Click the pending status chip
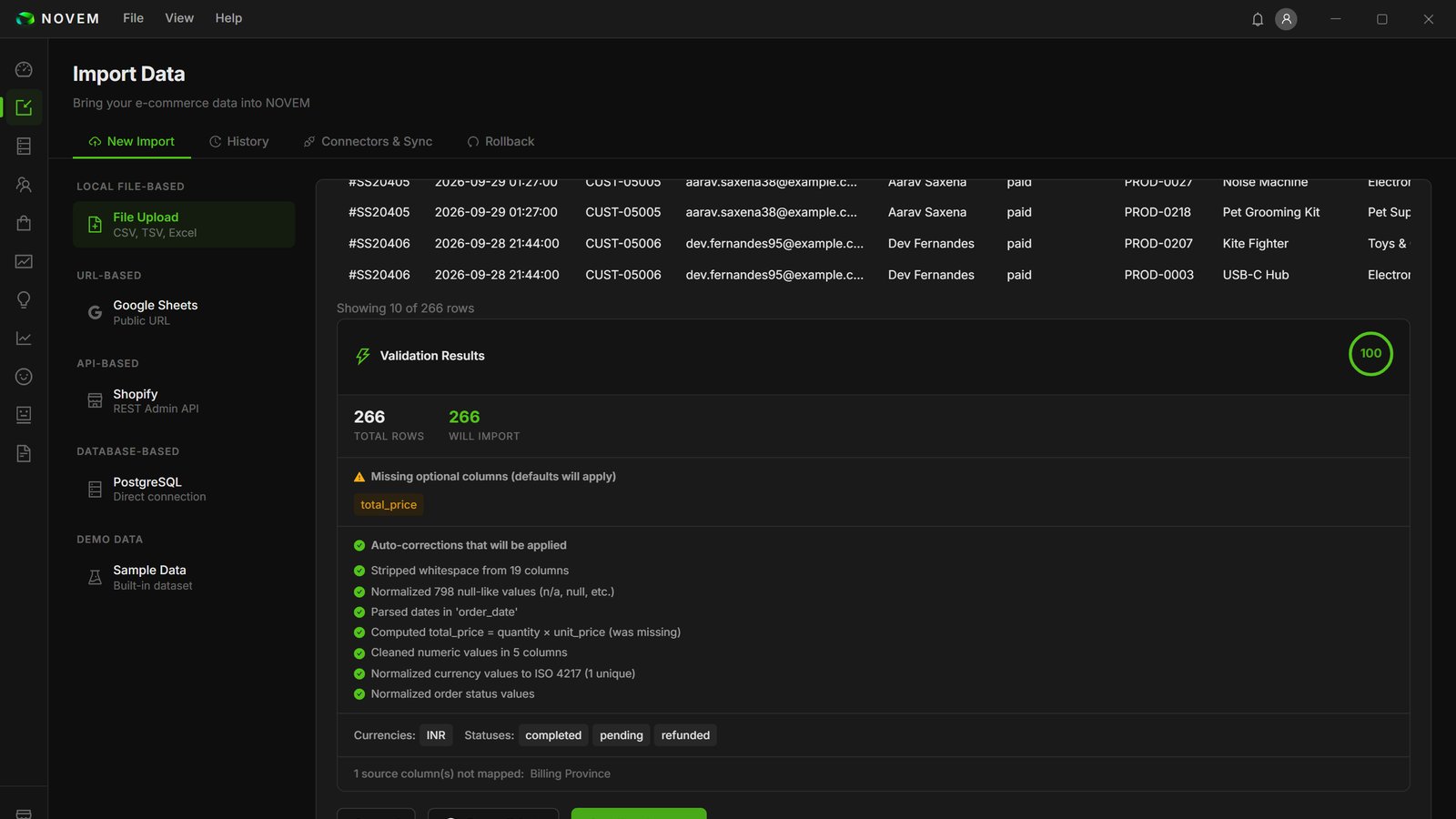 tap(622, 735)
